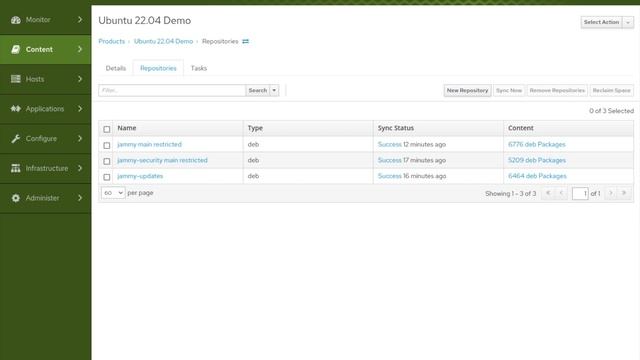This screenshot has height=360, width=640.
Task: Tick the select-all checkbox in table header
Action: 107,129
